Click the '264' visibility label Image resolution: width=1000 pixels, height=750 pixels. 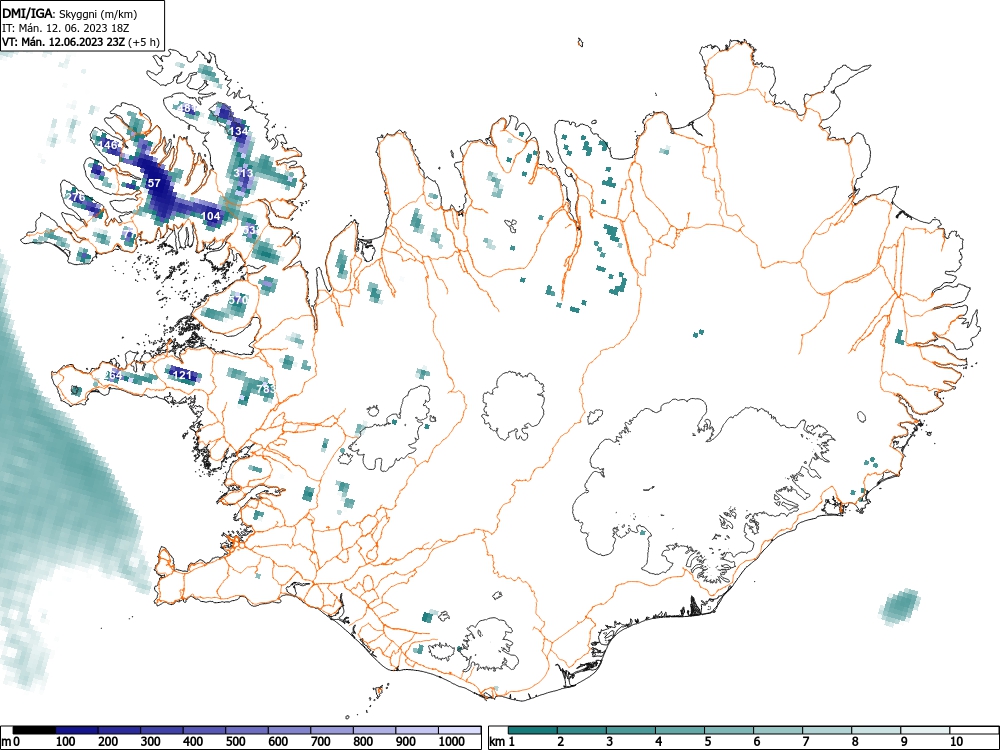coord(113,376)
